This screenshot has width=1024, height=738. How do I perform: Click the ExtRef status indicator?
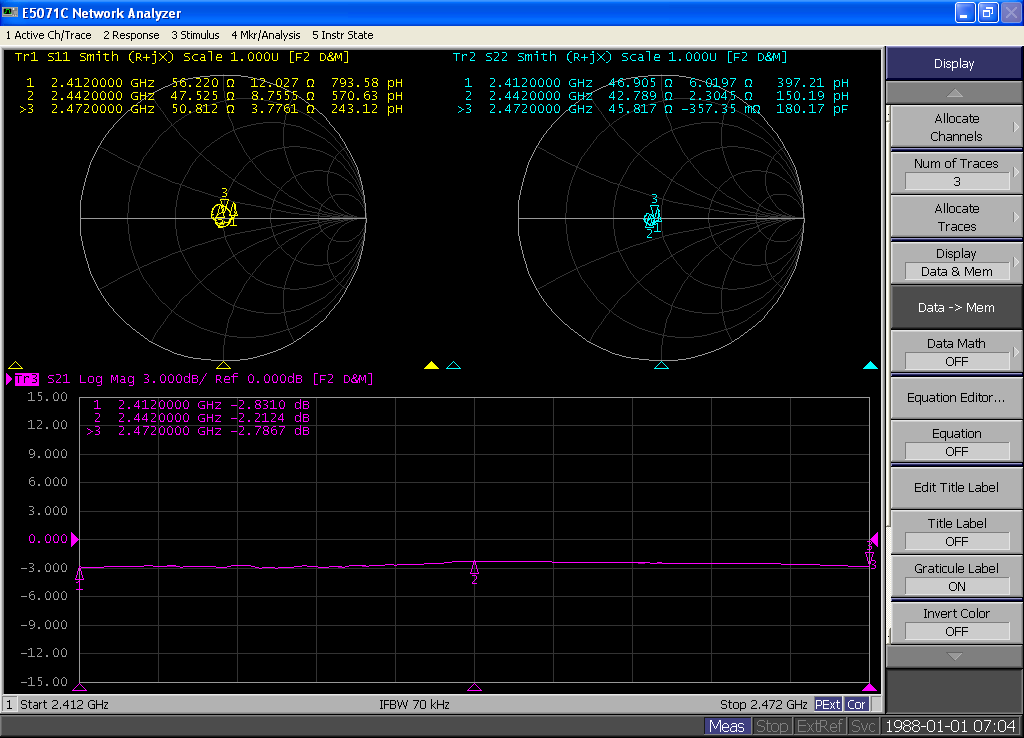pos(818,726)
